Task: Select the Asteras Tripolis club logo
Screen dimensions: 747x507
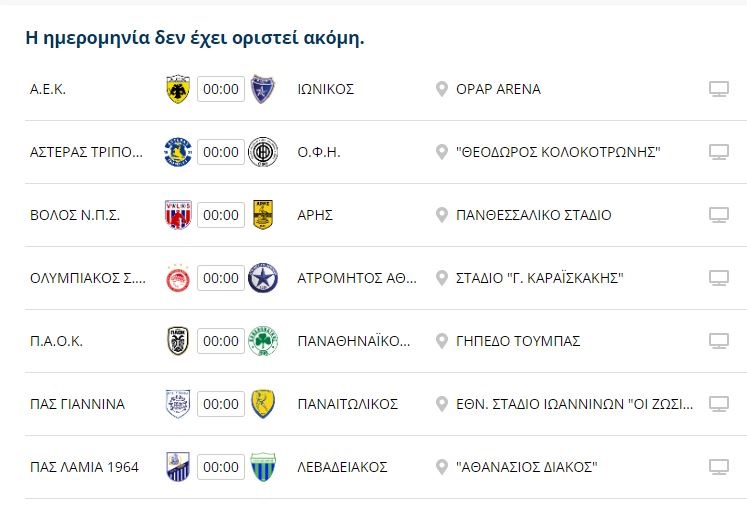Action: [178, 152]
